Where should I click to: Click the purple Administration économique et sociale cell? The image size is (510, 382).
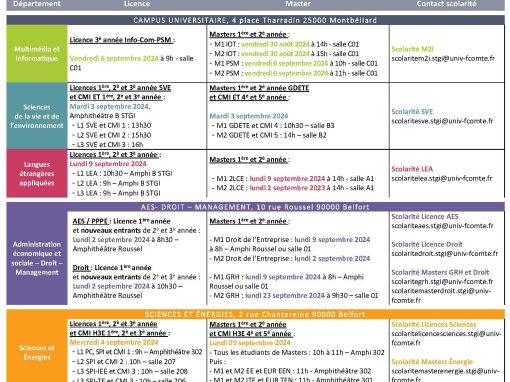37,258
